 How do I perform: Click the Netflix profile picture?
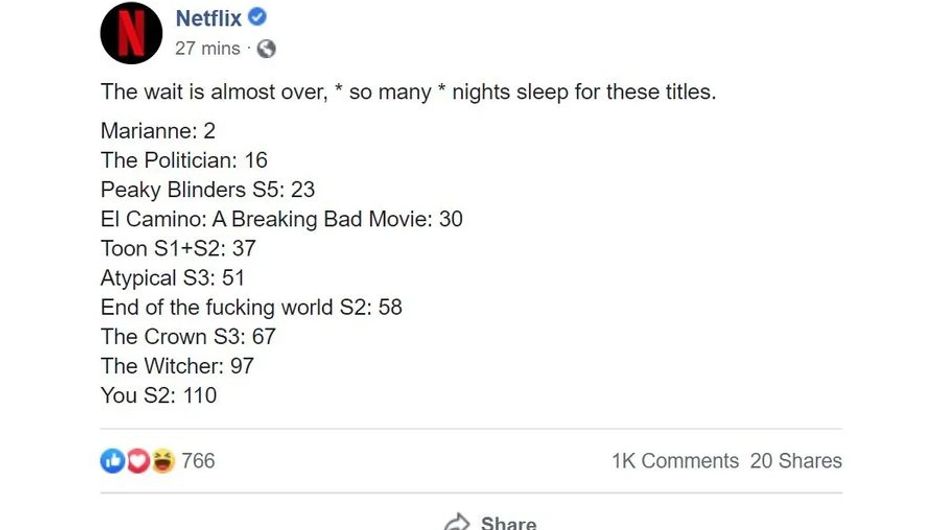[x=131, y=34]
